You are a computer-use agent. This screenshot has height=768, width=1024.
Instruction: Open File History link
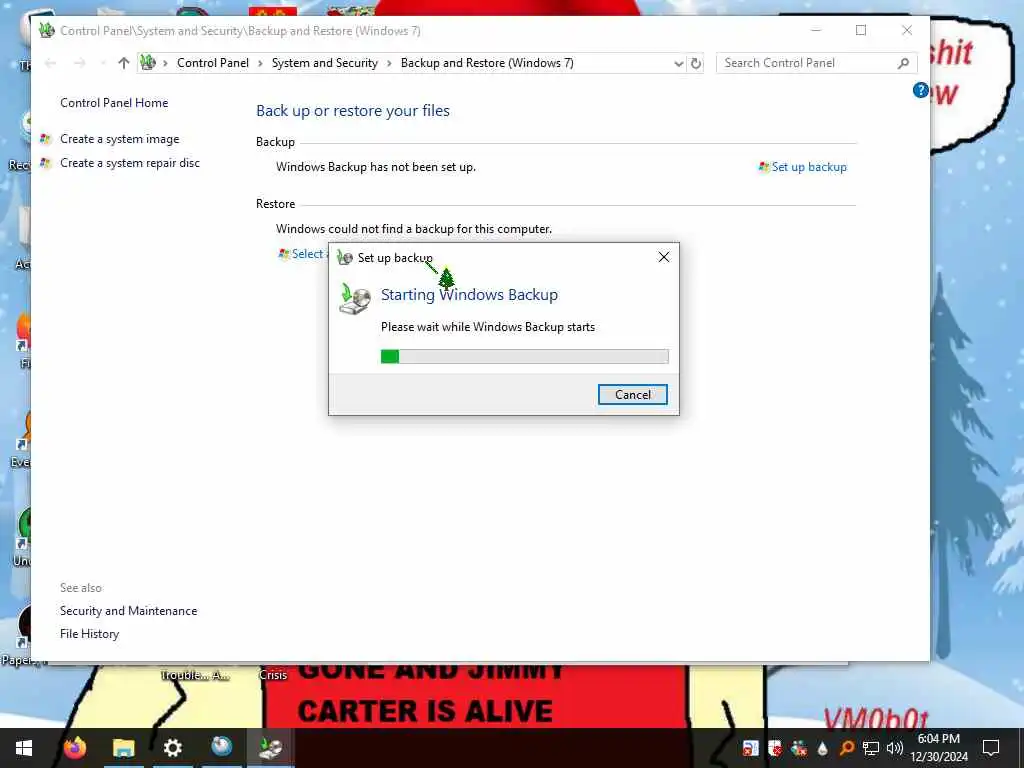coord(89,633)
